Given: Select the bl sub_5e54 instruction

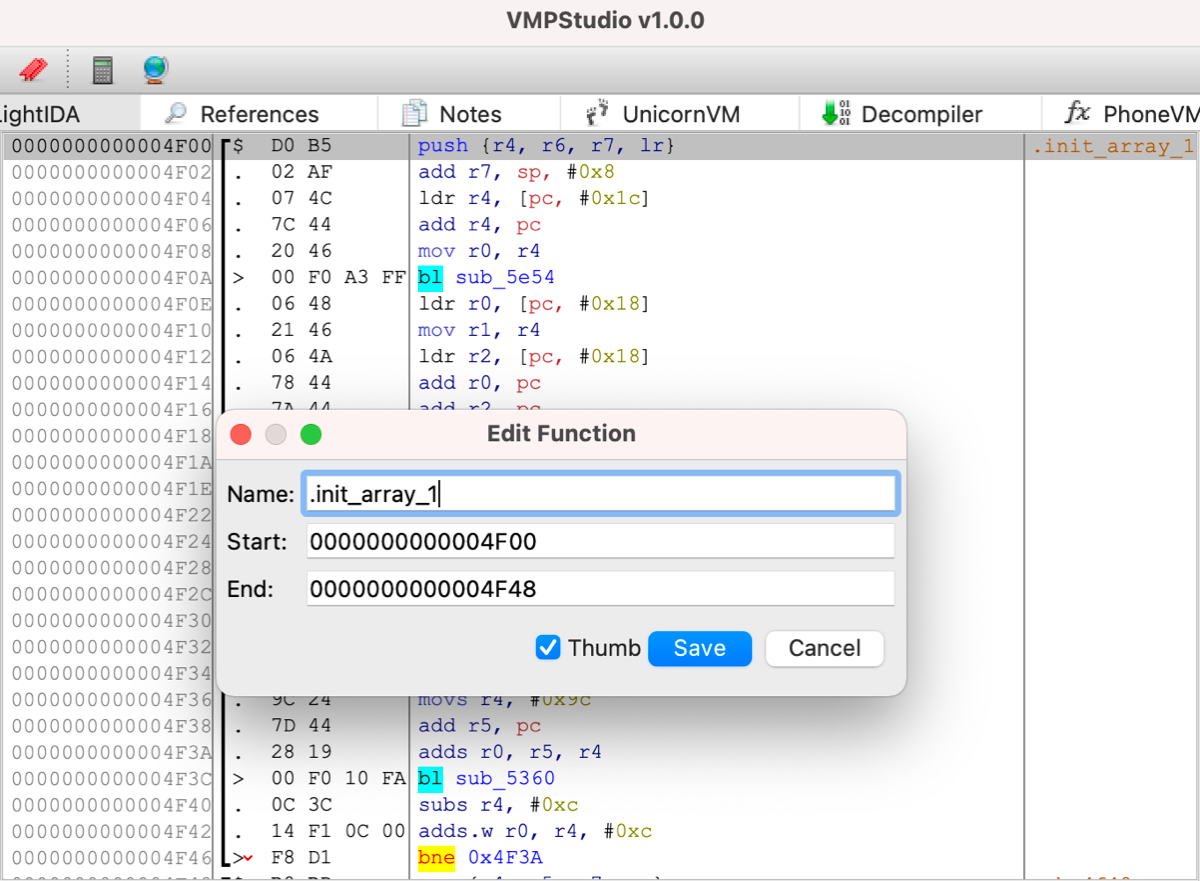Looking at the screenshot, I should [x=486, y=277].
